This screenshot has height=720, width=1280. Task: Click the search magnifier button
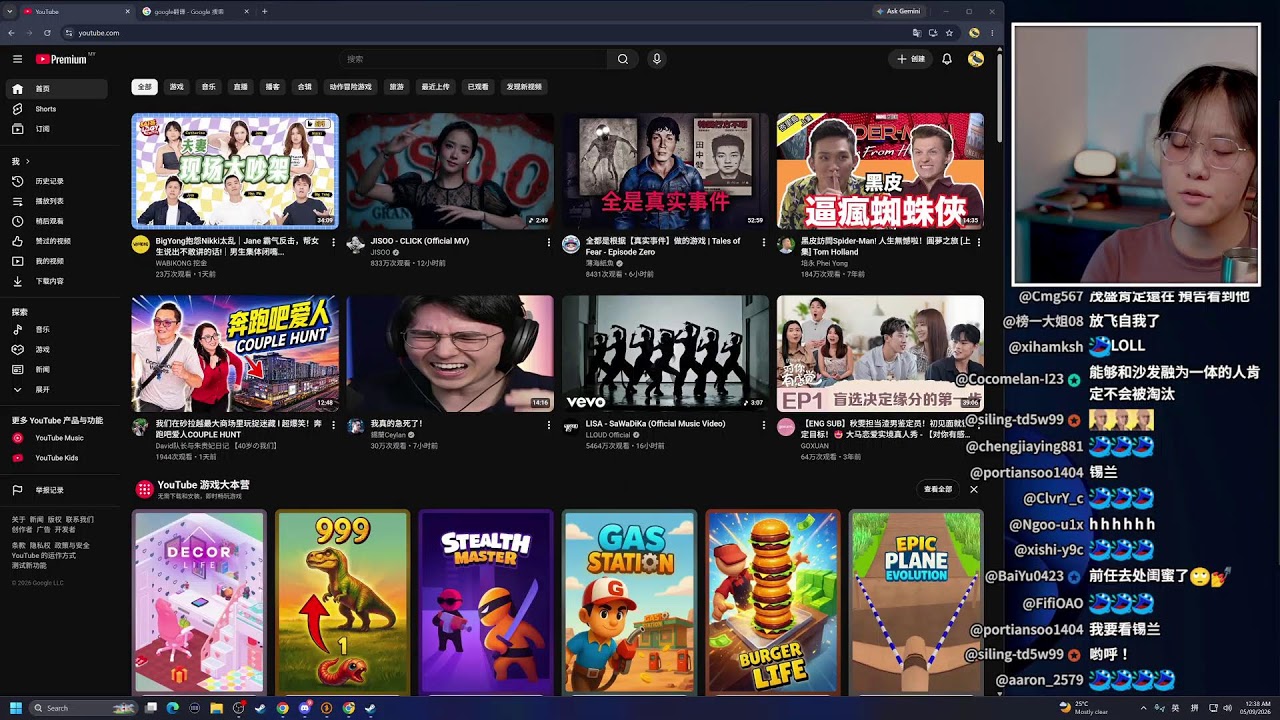(622, 59)
